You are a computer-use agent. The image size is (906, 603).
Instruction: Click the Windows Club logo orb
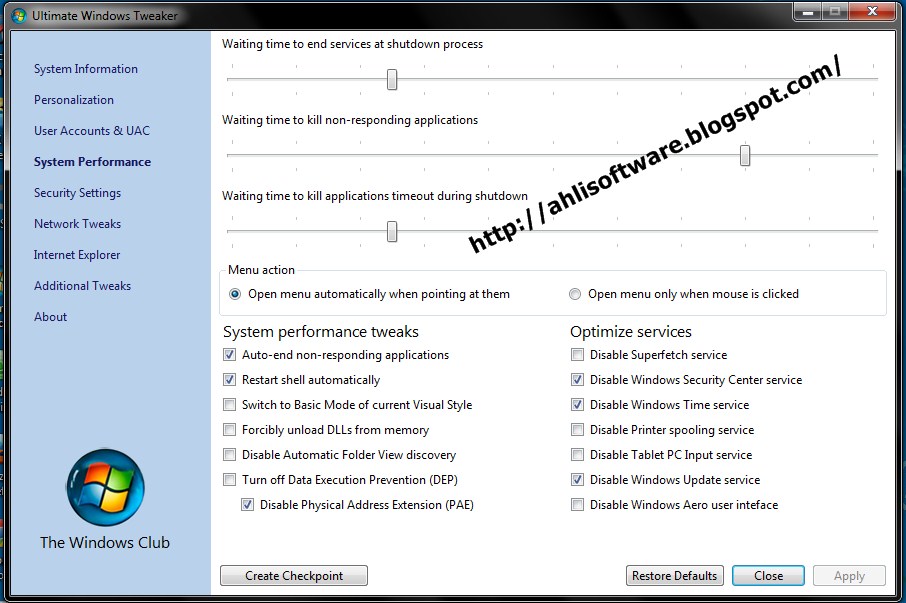pyautogui.click(x=105, y=487)
